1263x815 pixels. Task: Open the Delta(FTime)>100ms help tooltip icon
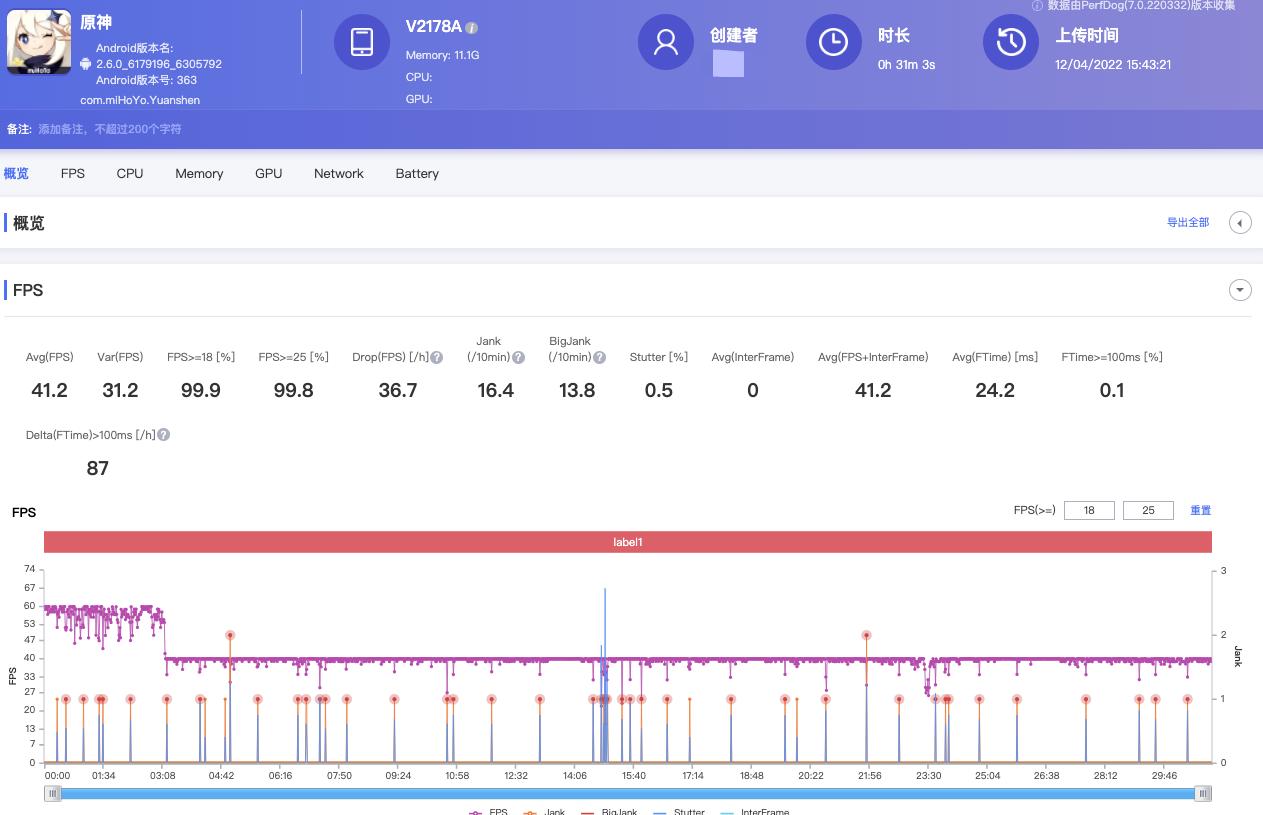tap(165, 434)
